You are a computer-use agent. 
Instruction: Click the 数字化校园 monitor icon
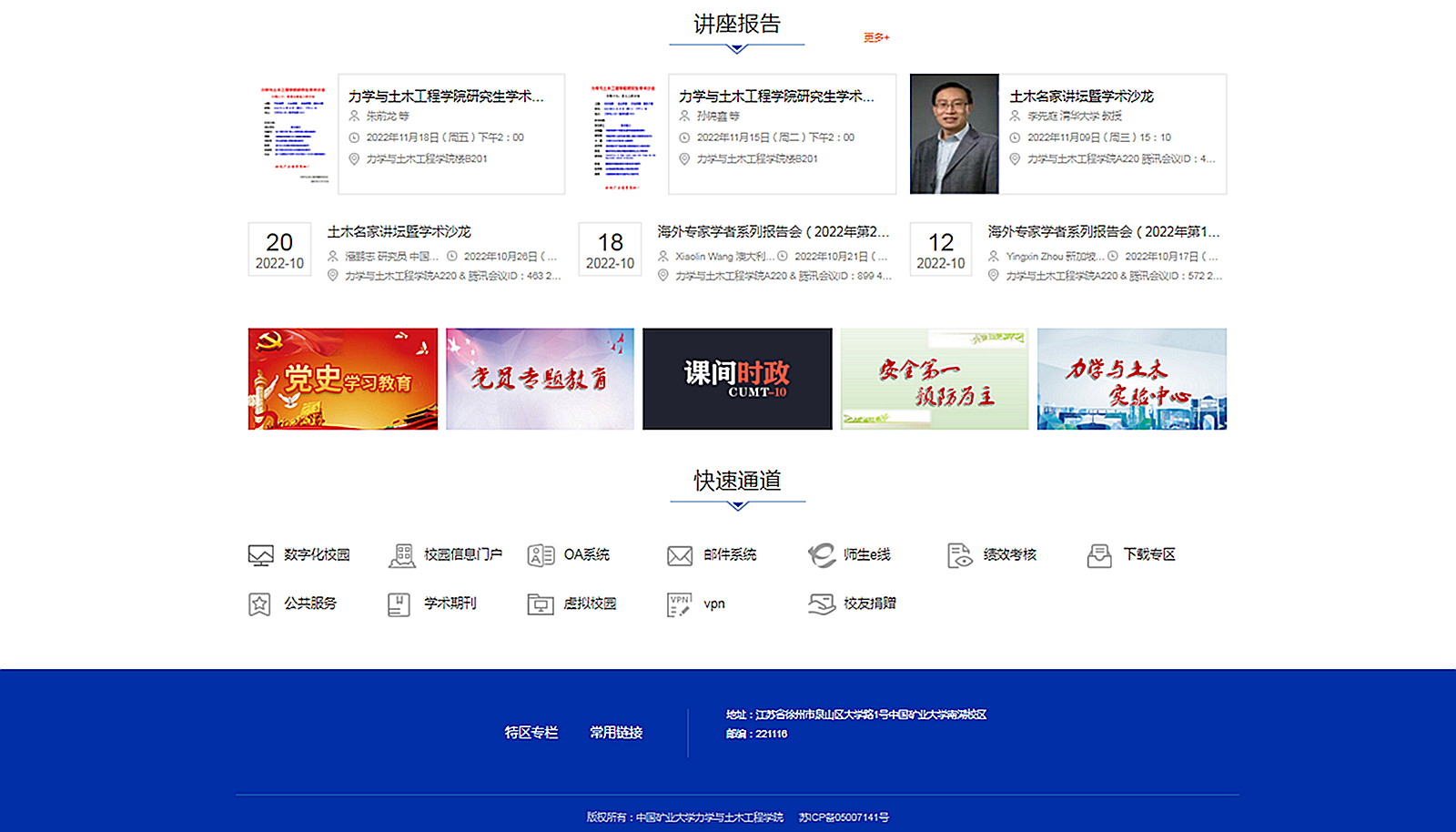[x=260, y=555]
